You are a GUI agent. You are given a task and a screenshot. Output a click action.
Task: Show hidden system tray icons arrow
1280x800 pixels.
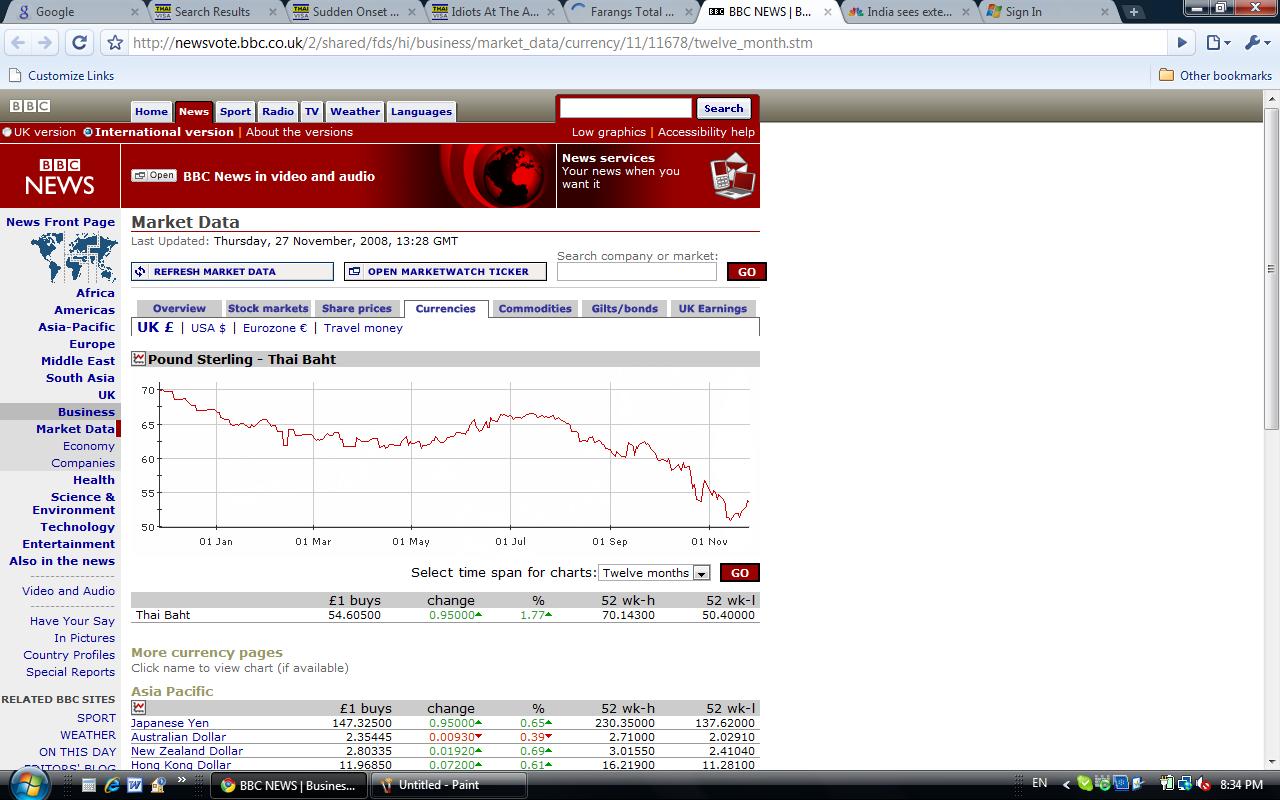[1066, 785]
